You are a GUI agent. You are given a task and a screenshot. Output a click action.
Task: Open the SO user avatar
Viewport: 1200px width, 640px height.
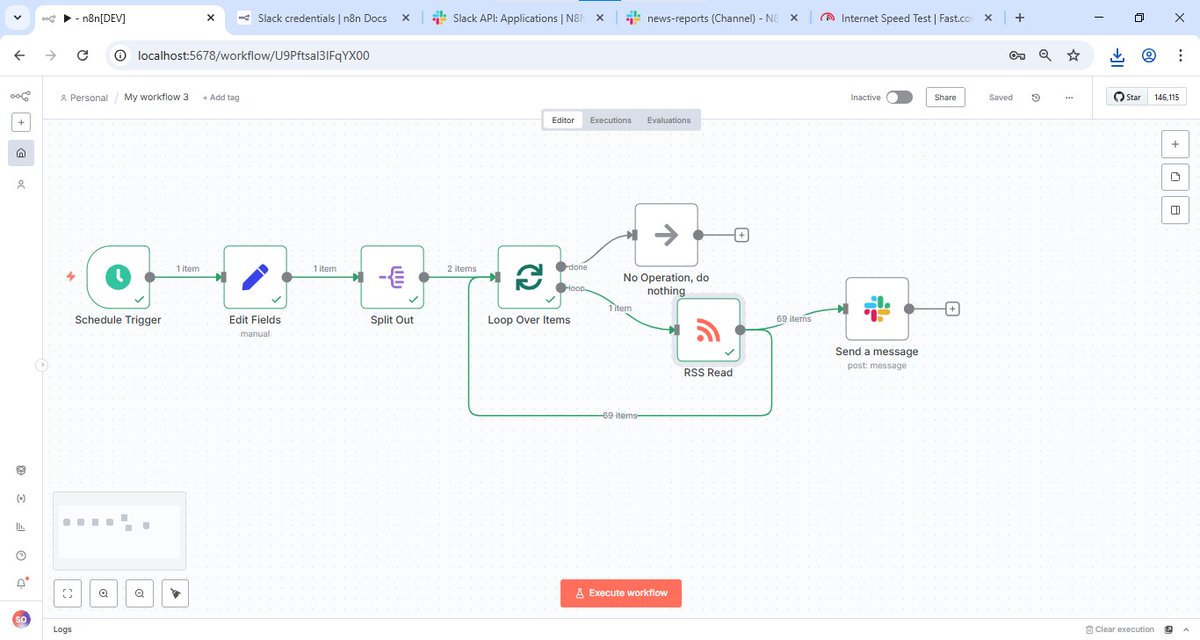point(21,619)
